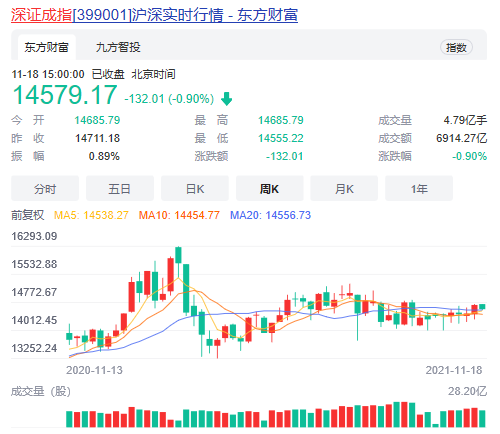This screenshot has width=500, height=434.
Task: Click the 昨收 value 14711.18
Action: pos(97,138)
